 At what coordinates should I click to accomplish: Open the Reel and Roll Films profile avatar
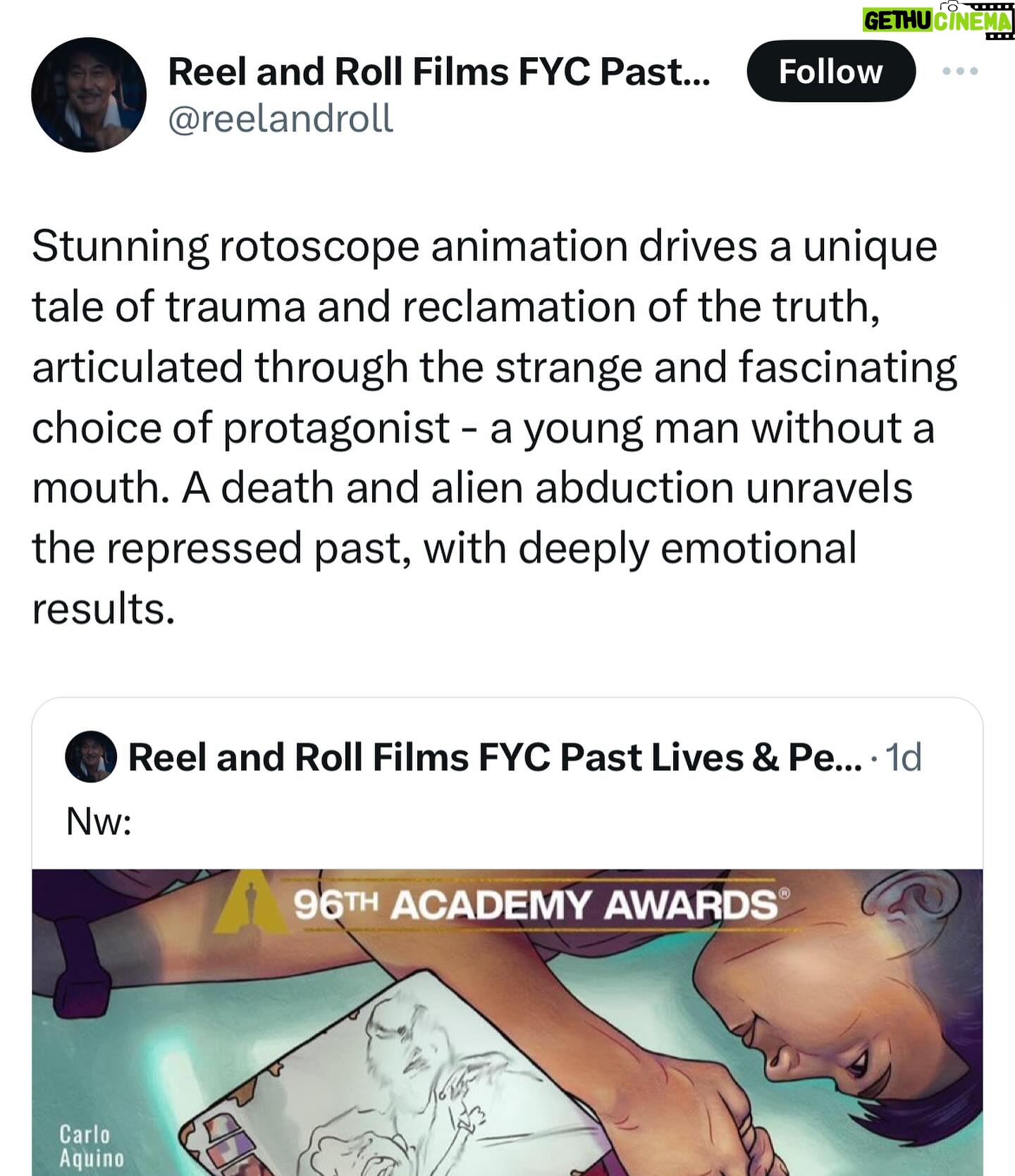(x=89, y=94)
